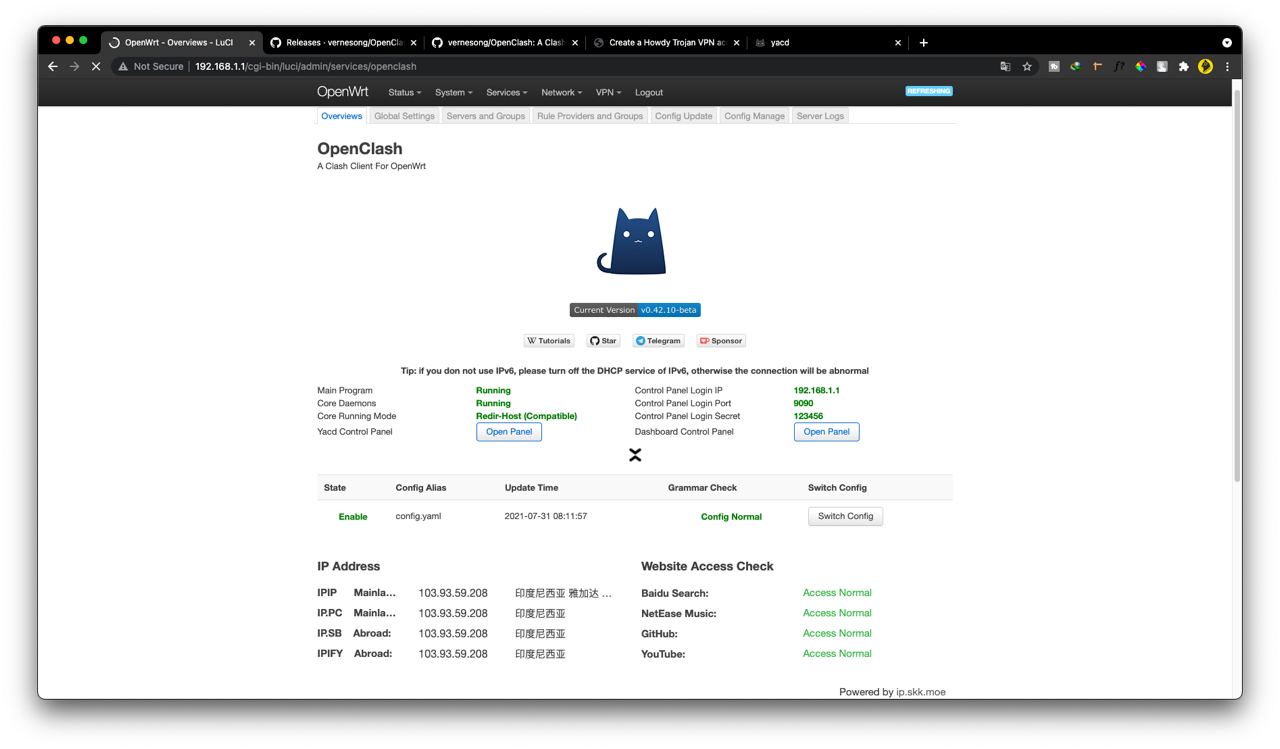Viewport: 1280px width, 749px height.
Task: Open the Chrome three-dot menu
Action: click(x=1227, y=67)
